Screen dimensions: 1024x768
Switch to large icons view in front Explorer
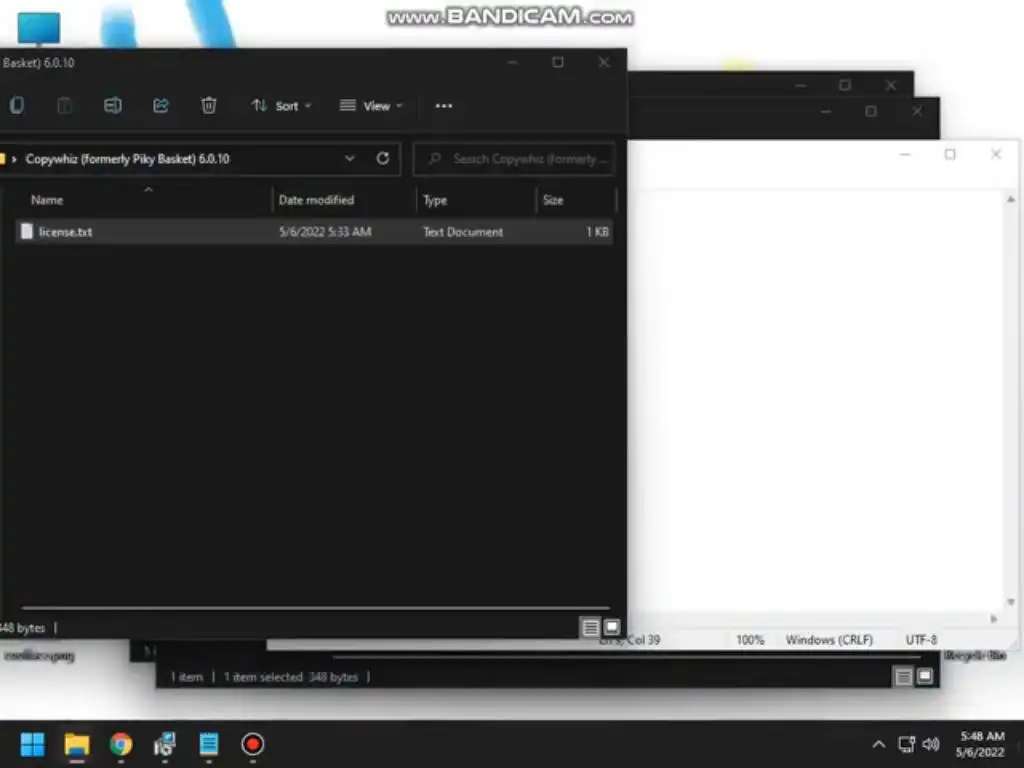pos(612,628)
